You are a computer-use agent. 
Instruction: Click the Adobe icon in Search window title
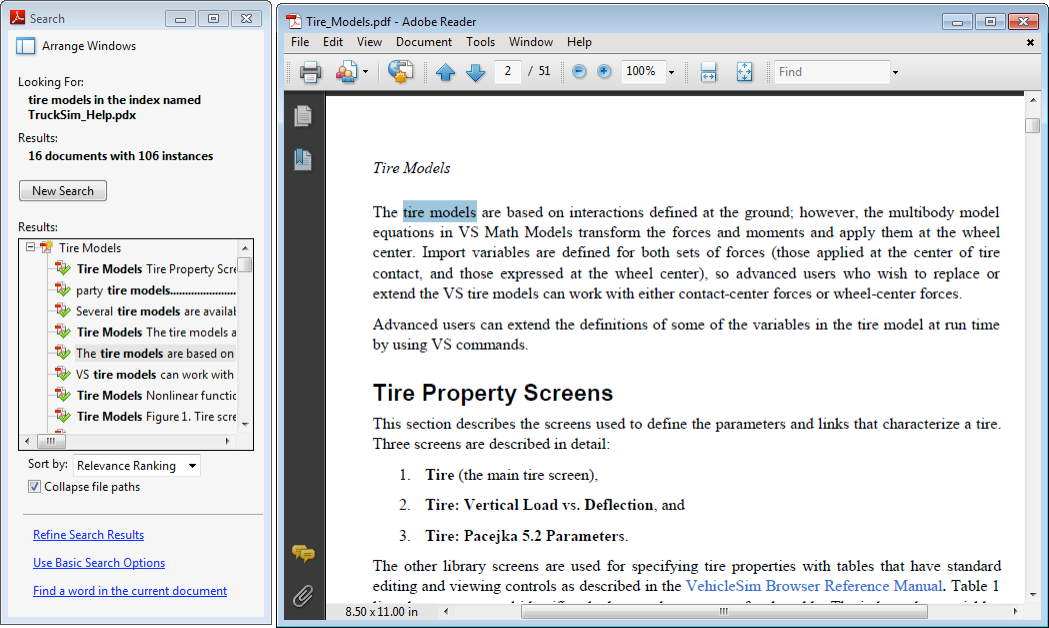pos(17,18)
